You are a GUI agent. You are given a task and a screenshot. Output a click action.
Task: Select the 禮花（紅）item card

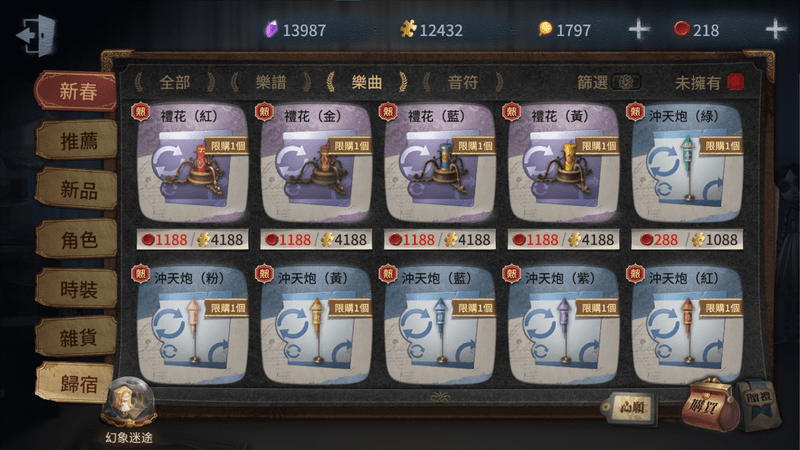point(192,177)
